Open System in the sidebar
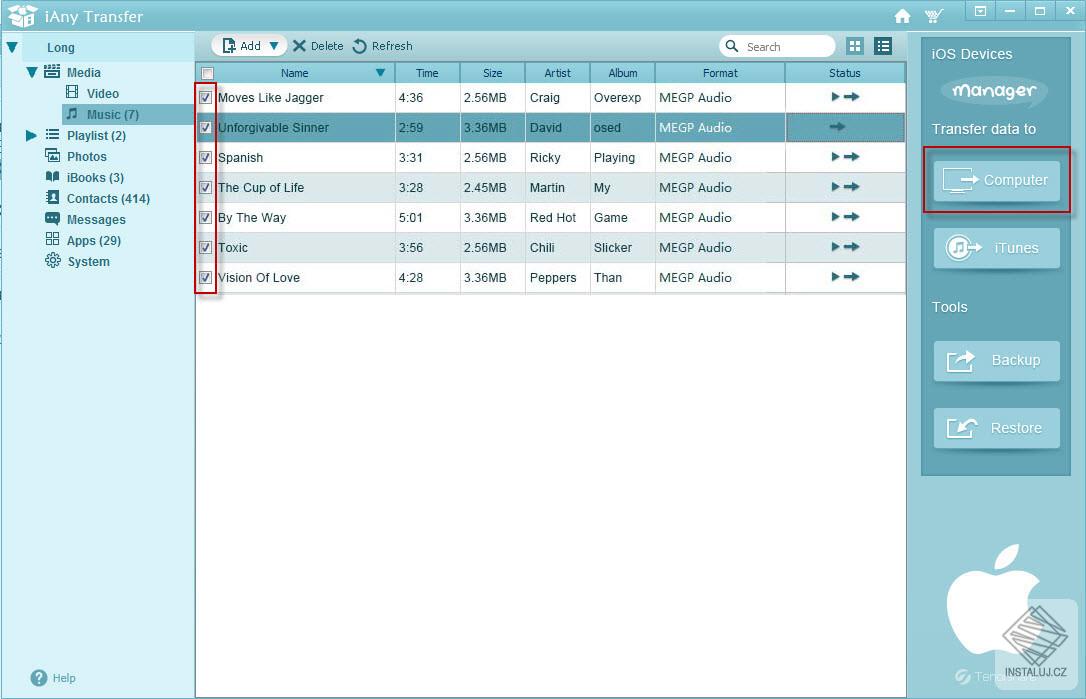 (77, 261)
